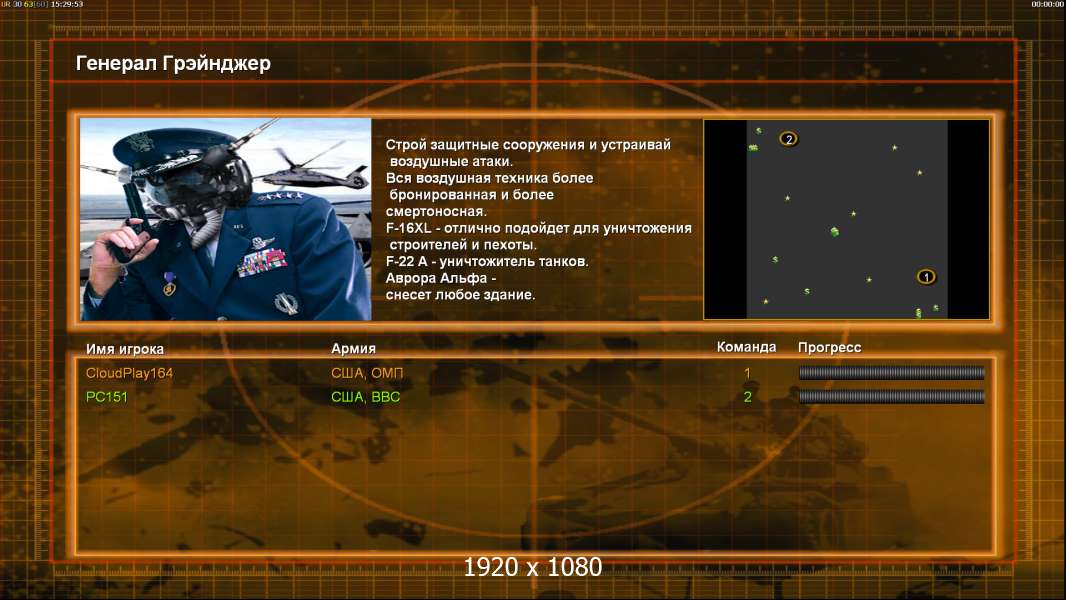Click the bottom-left star on the minimap

[766, 301]
